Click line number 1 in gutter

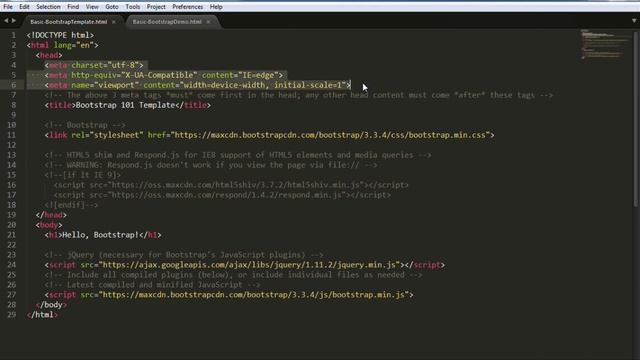(13, 35)
